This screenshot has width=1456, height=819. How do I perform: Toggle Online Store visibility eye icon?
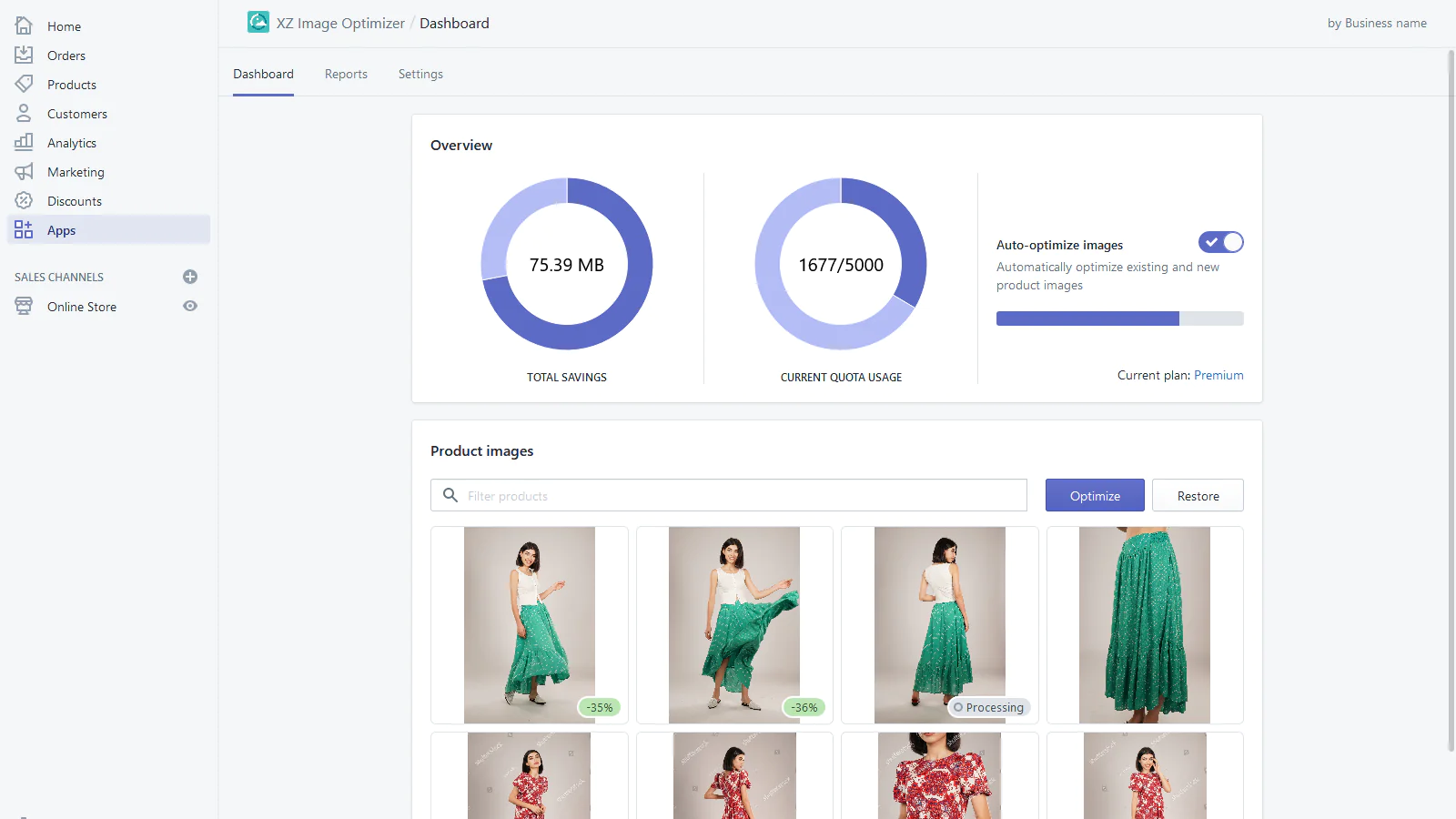[x=190, y=307]
